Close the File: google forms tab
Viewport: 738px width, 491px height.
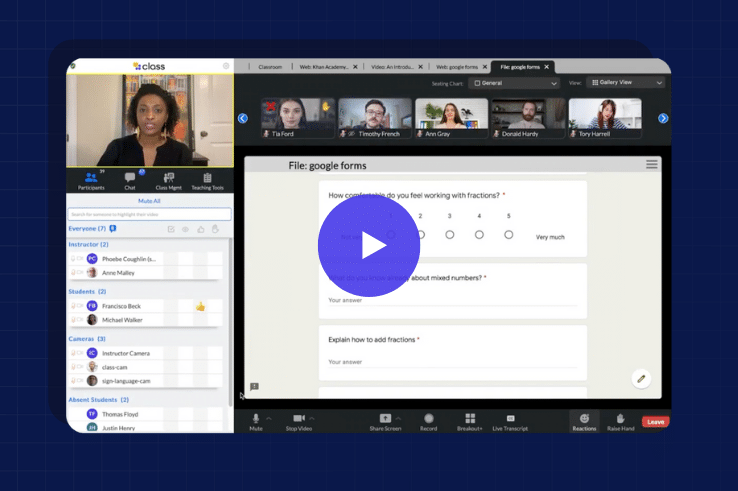point(546,67)
